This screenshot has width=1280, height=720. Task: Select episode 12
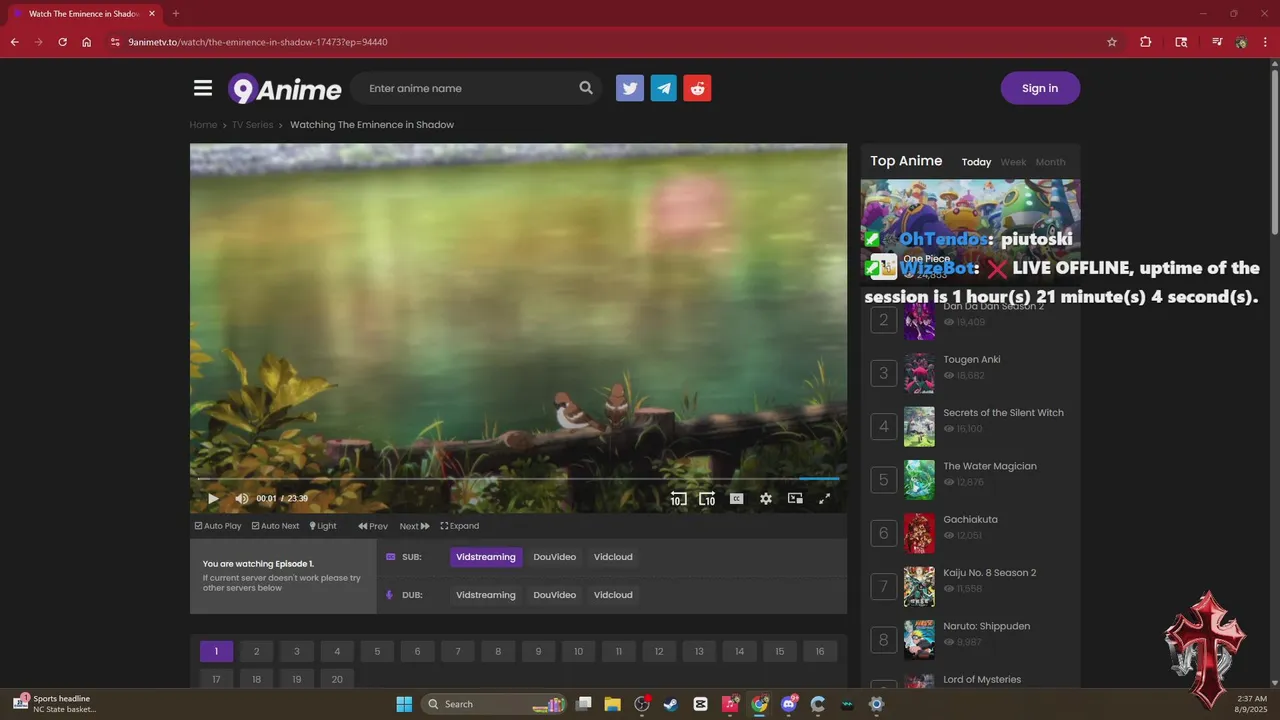pos(659,651)
